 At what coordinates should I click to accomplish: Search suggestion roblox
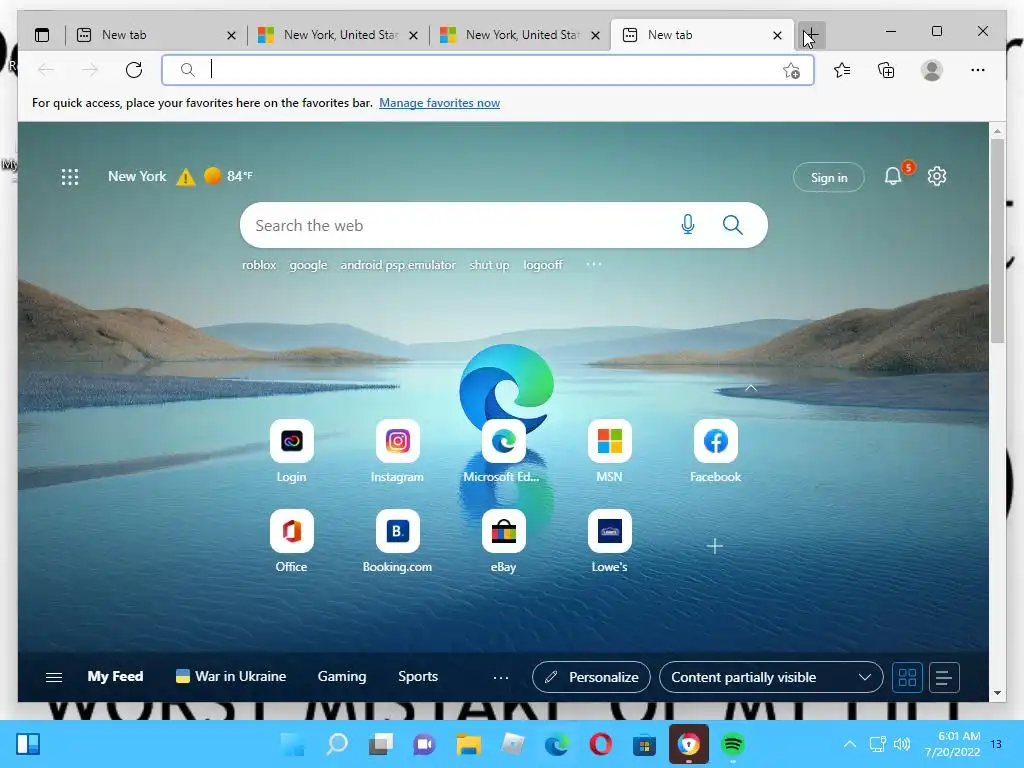click(x=259, y=265)
